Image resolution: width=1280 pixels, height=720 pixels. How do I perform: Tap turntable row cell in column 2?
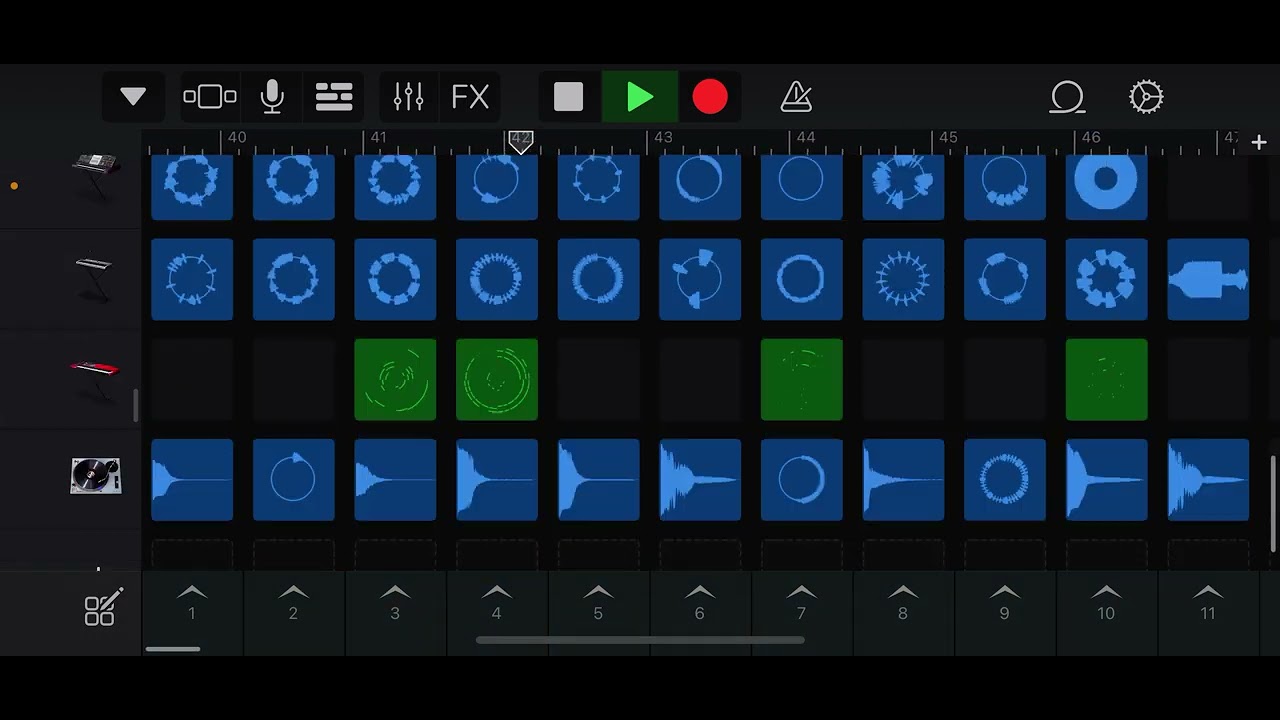tap(294, 480)
